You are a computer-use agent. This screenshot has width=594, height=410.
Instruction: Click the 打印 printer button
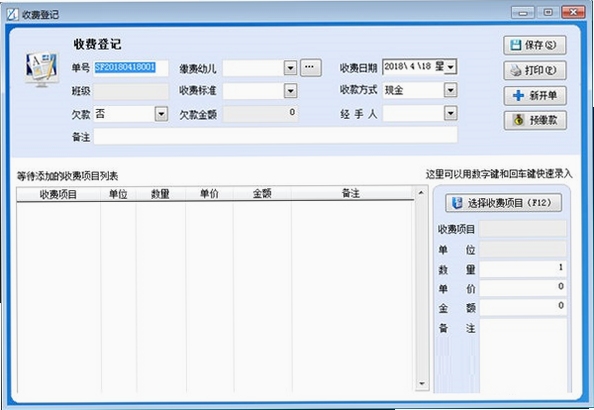[x=535, y=70]
